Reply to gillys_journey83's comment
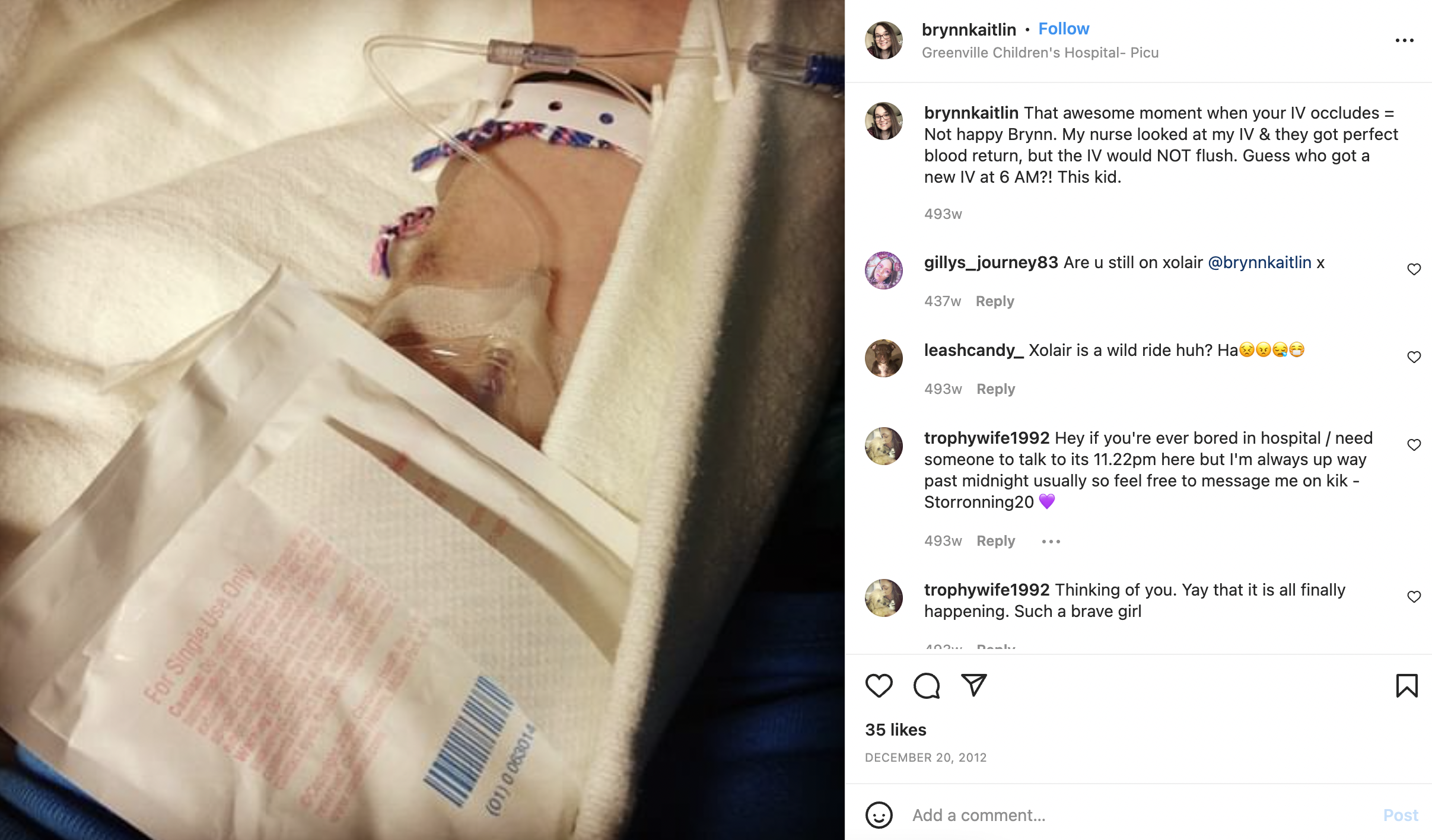 [995, 301]
